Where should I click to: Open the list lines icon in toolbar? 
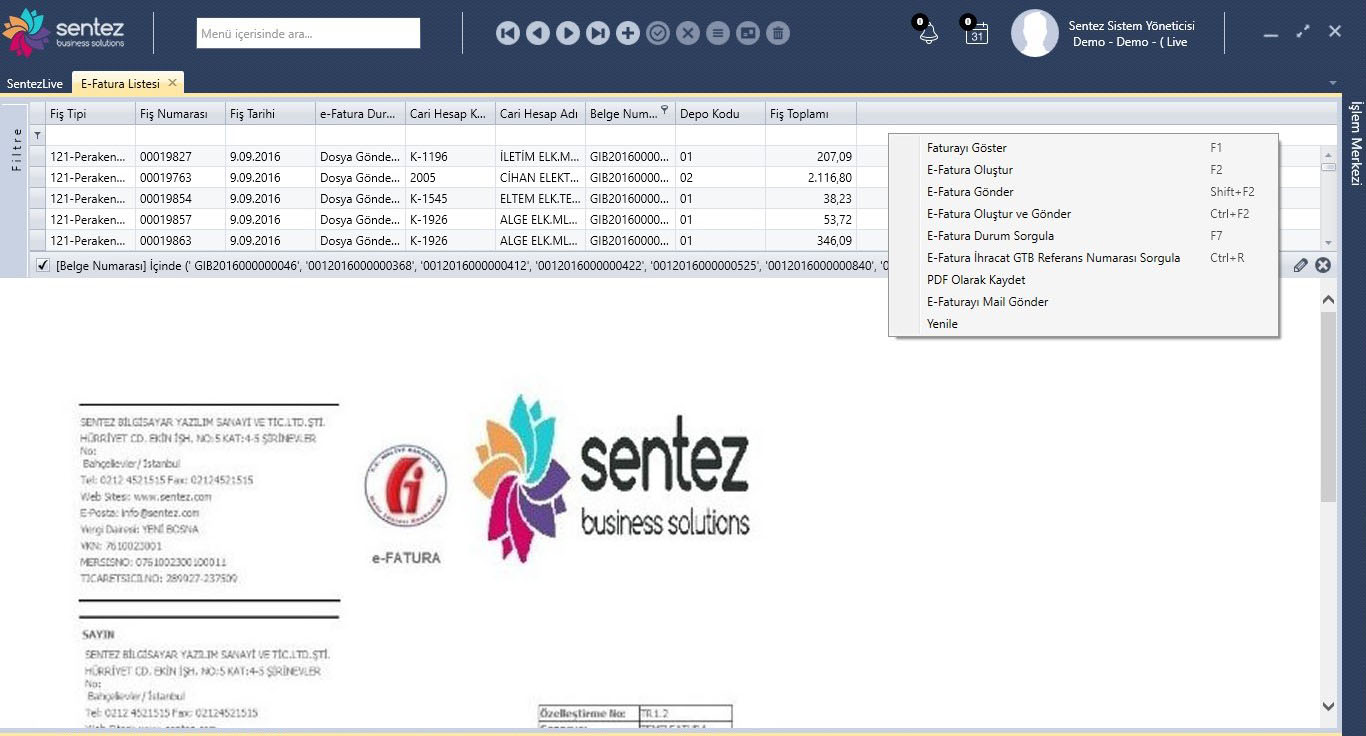[x=718, y=33]
